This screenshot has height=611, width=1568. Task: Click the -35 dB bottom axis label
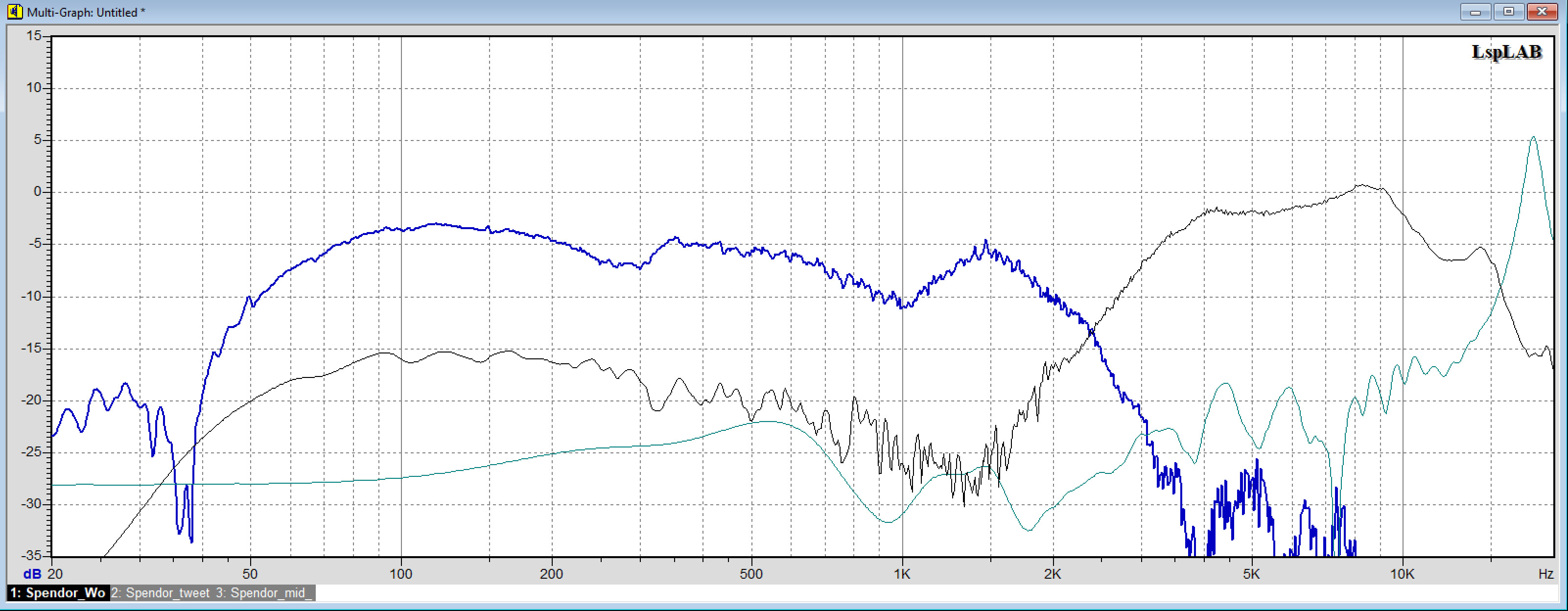[x=32, y=556]
